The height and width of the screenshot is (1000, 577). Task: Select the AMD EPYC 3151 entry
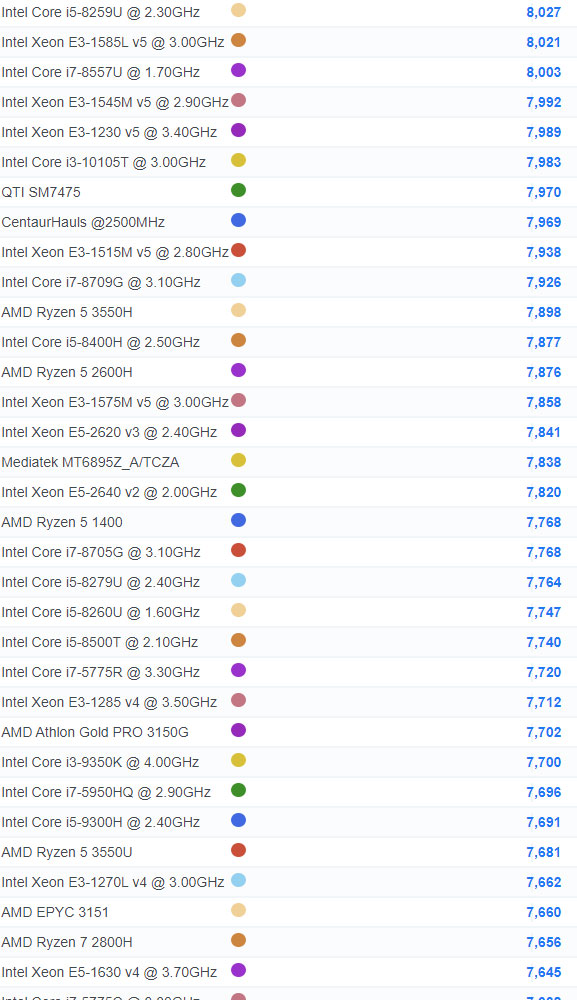(55, 911)
